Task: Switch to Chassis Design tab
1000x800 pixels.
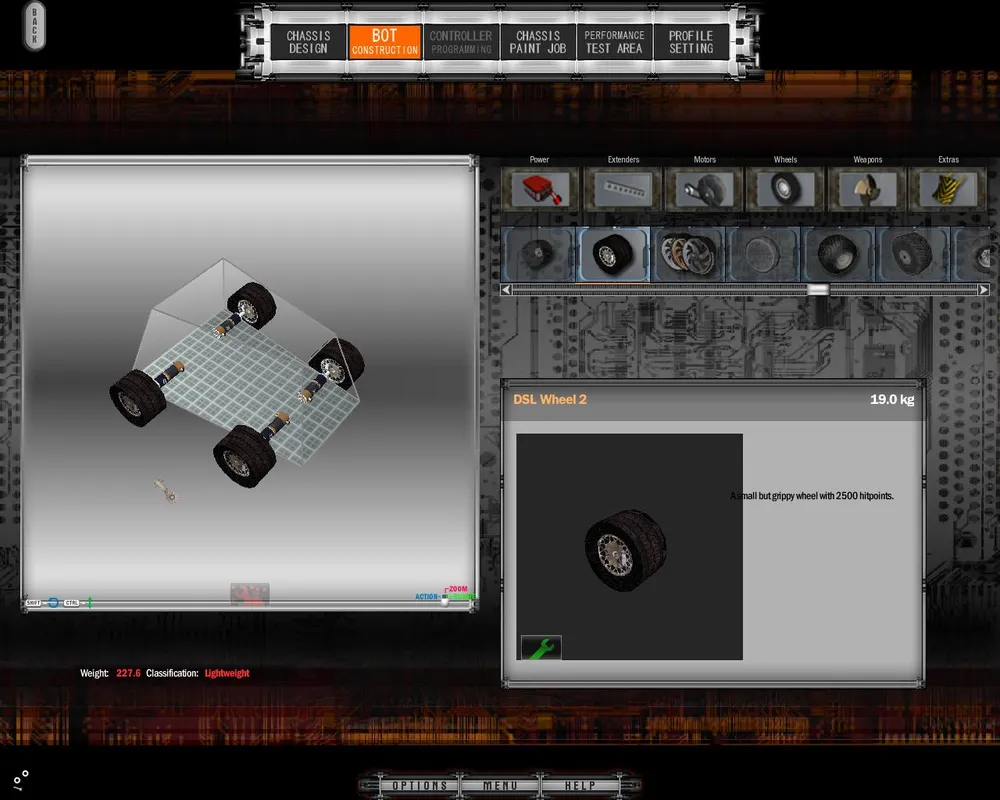Action: 308,42
